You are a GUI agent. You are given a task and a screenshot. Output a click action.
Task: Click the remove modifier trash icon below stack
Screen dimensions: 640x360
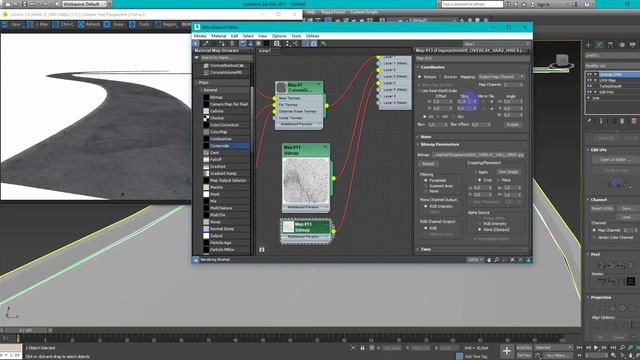click(622, 121)
